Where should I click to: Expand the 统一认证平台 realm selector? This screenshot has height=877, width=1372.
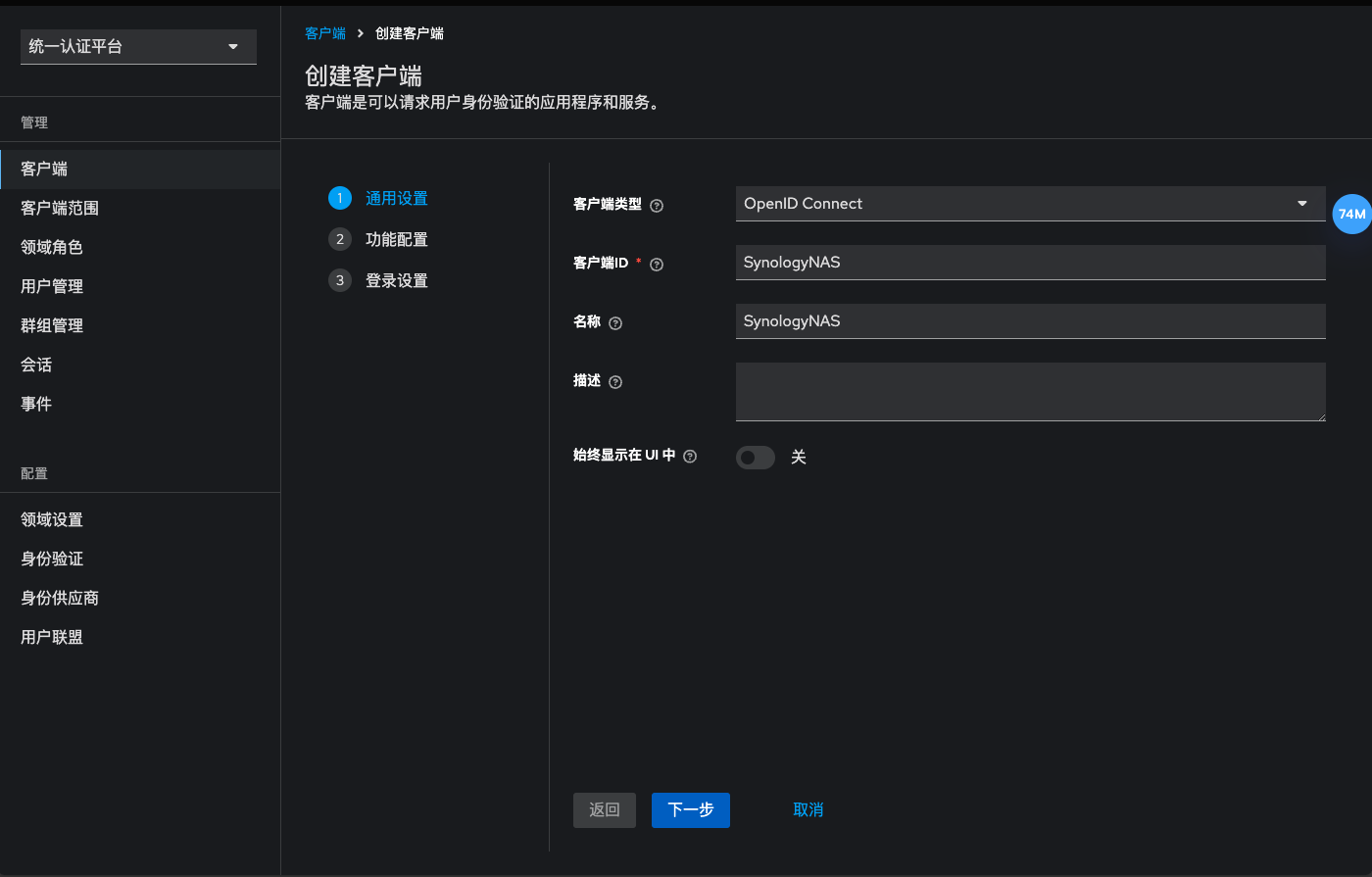(138, 46)
